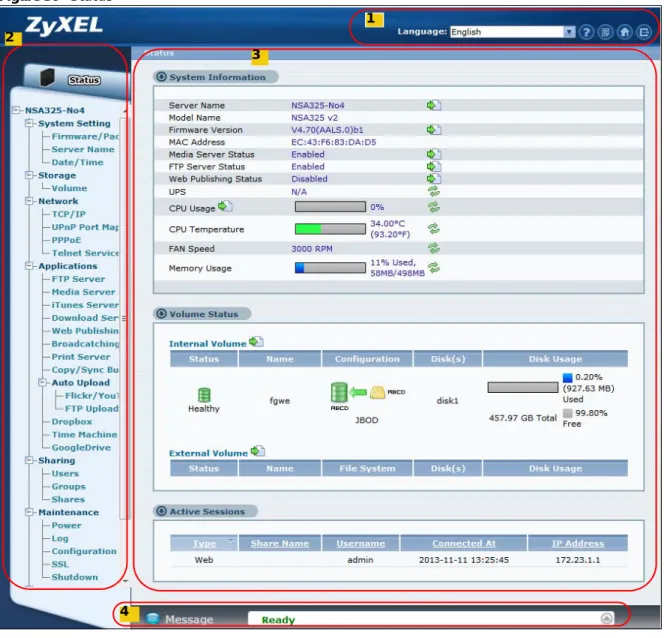This screenshot has width=664, height=638.
Task: Collapse the Storage tree node
Action: tap(29, 175)
